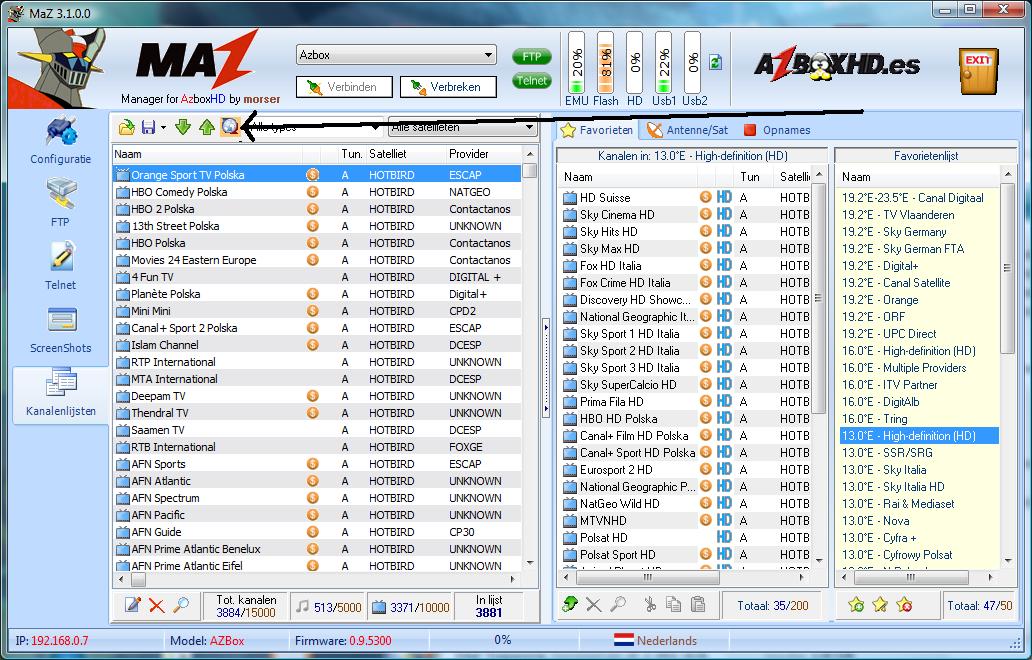This screenshot has width=1032, height=660.
Task: Select HBO Comedy Polska channel row
Action: [x=317, y=192]
